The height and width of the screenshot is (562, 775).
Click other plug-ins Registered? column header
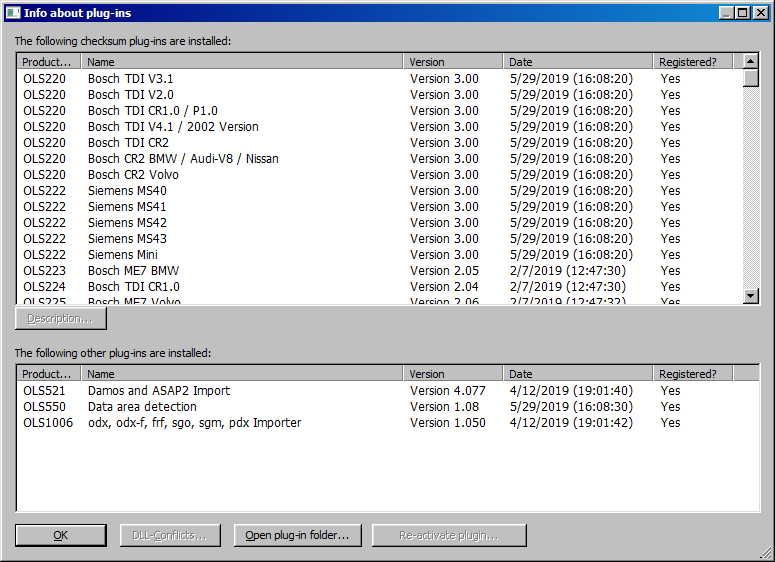(693, 374)
